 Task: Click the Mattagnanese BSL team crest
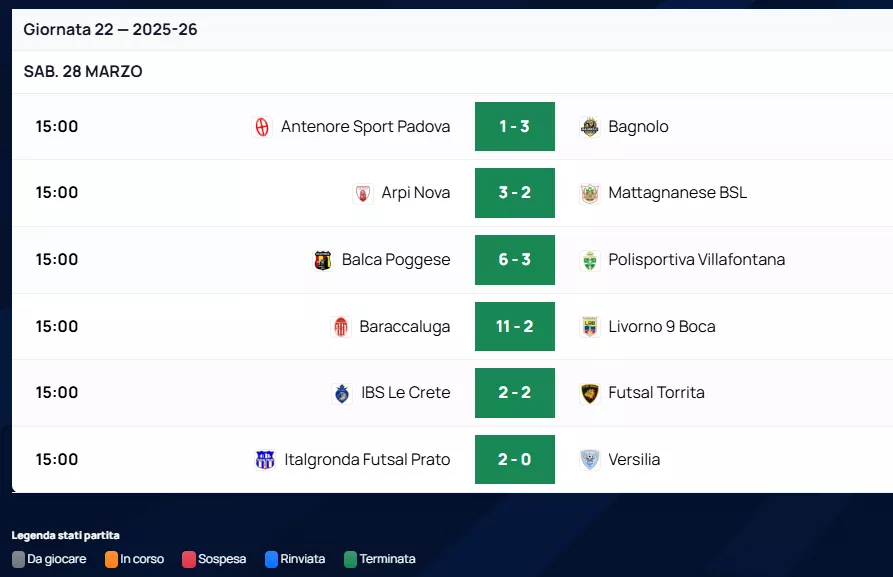click(x=590, y=193)
